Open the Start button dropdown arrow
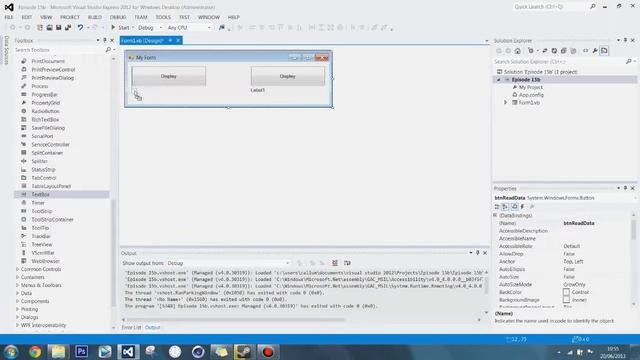The height and width of the screenshot is (360, 640). [133, 27]
